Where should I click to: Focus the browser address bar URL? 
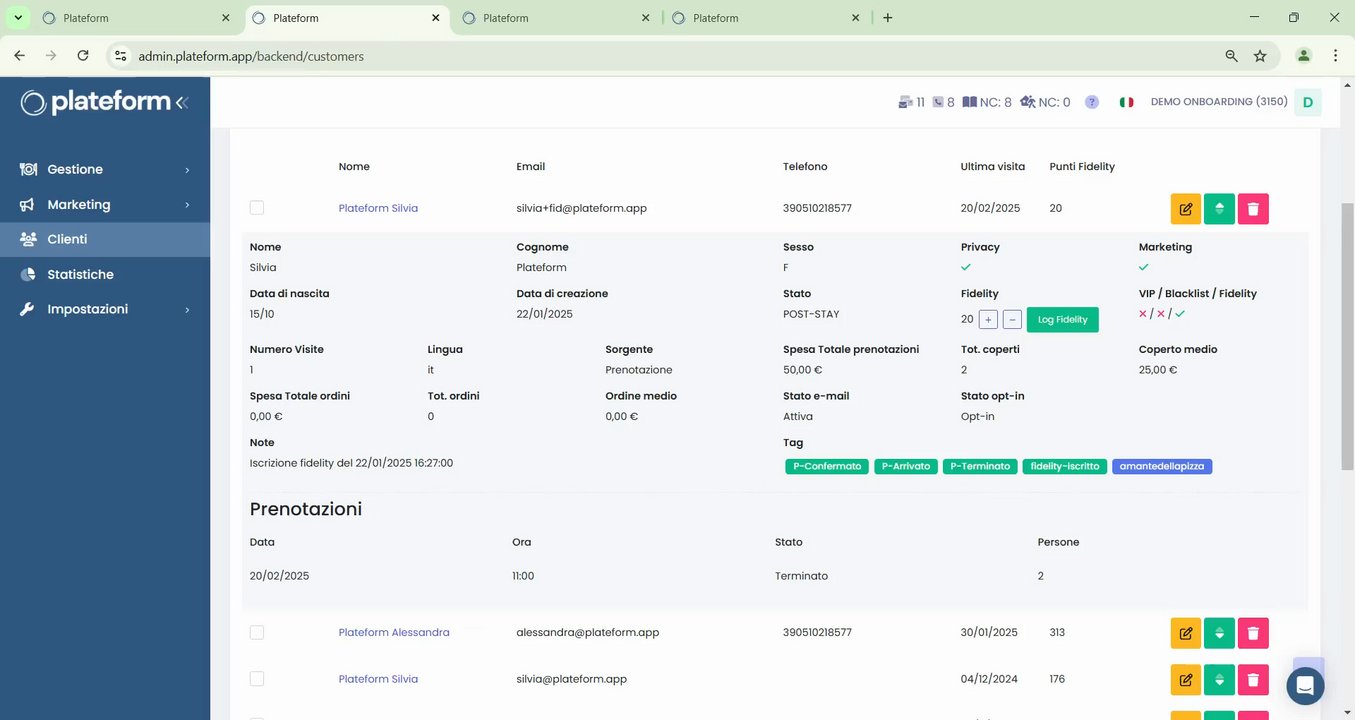tap(251, 57)
